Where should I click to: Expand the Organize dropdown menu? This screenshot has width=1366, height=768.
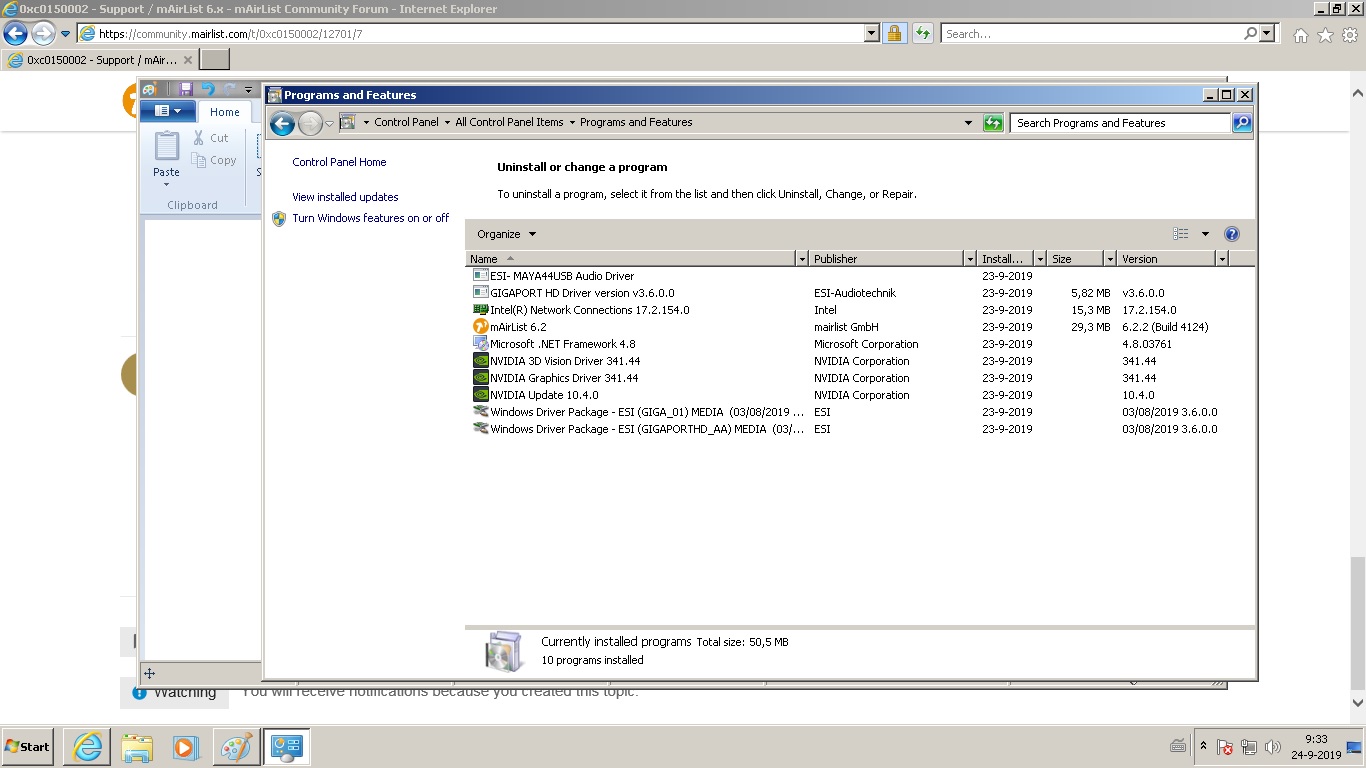[x=506, y=234]
